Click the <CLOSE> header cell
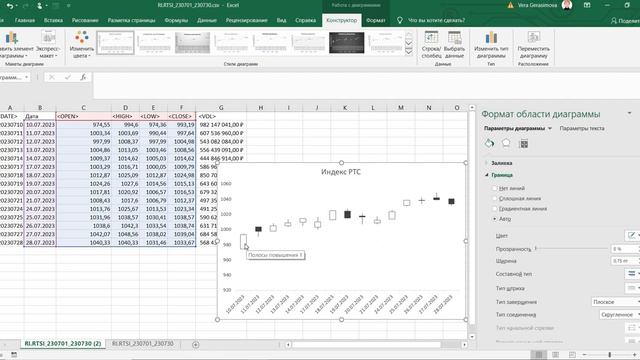 [181, 116]
